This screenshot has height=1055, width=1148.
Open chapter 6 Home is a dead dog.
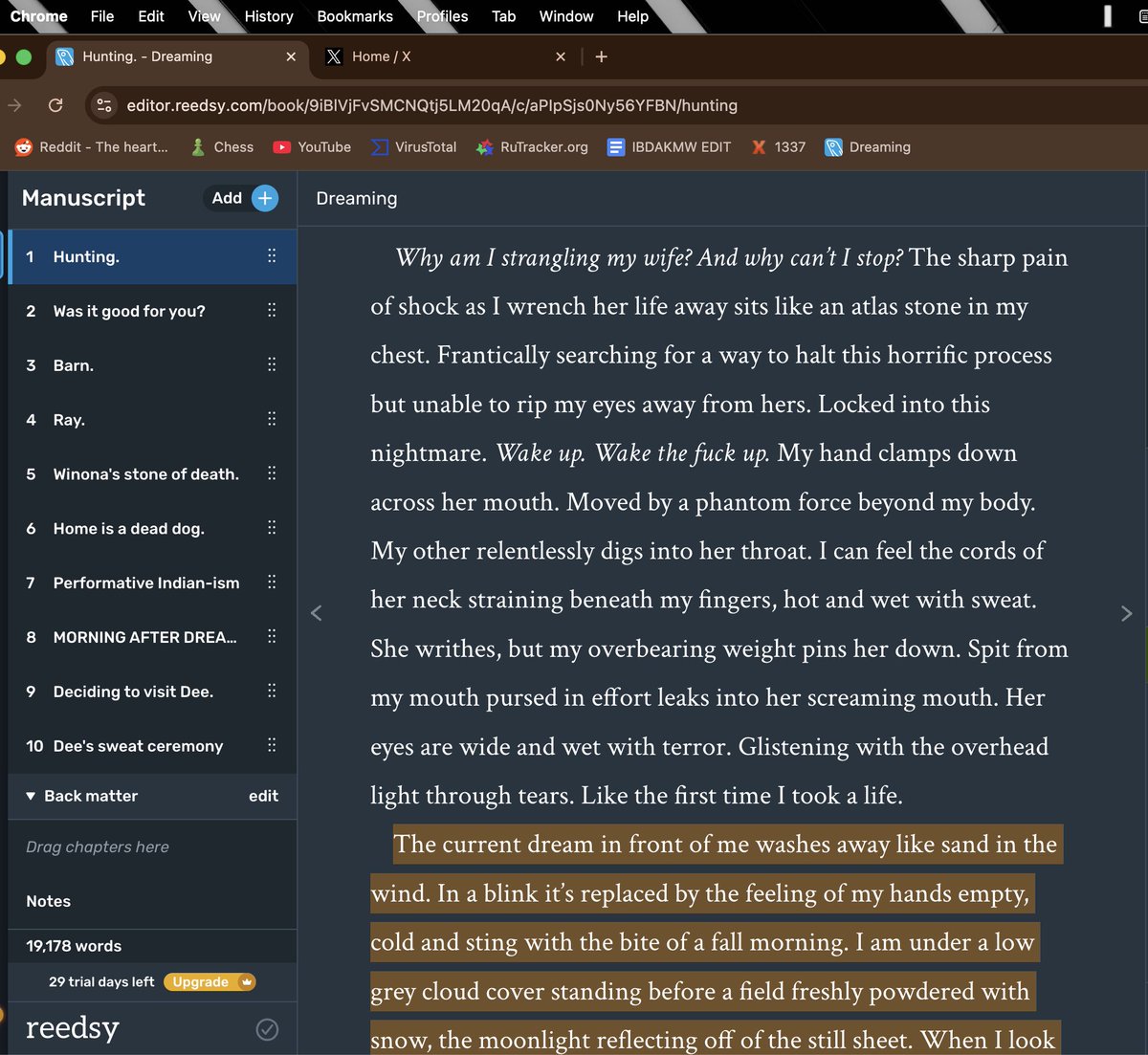[152, 528]
